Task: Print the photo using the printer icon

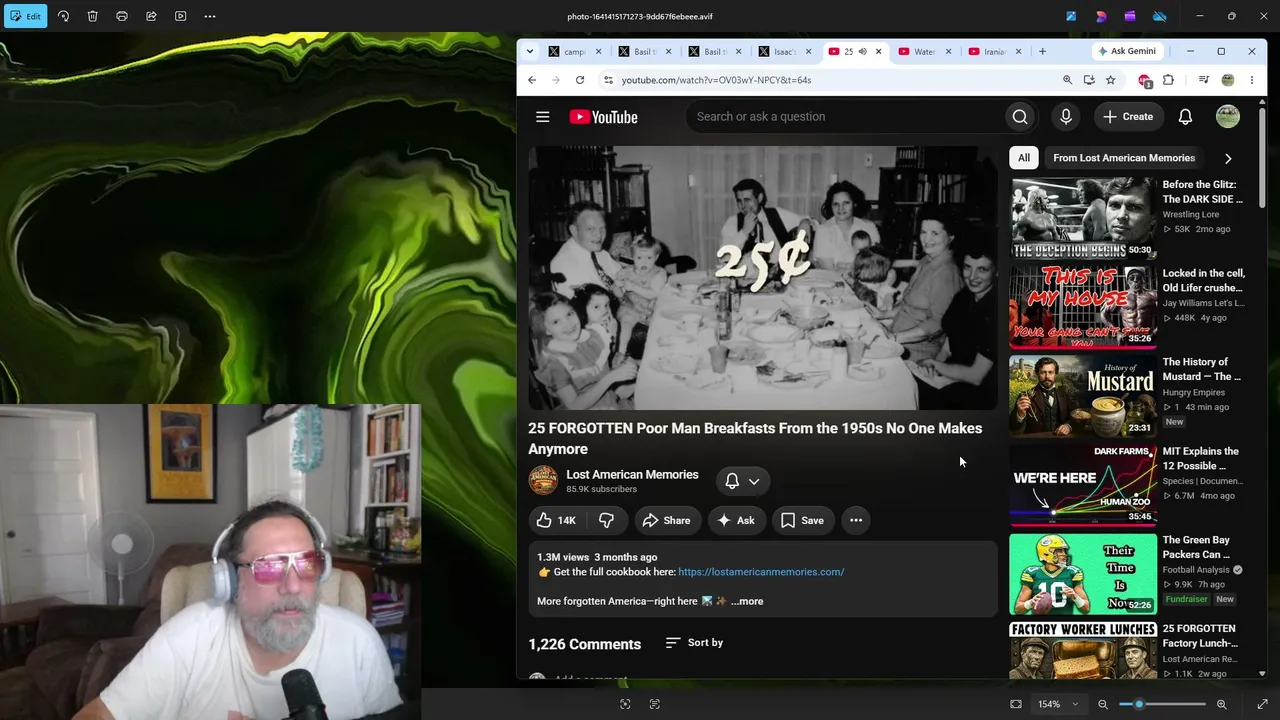Action: 122,16
